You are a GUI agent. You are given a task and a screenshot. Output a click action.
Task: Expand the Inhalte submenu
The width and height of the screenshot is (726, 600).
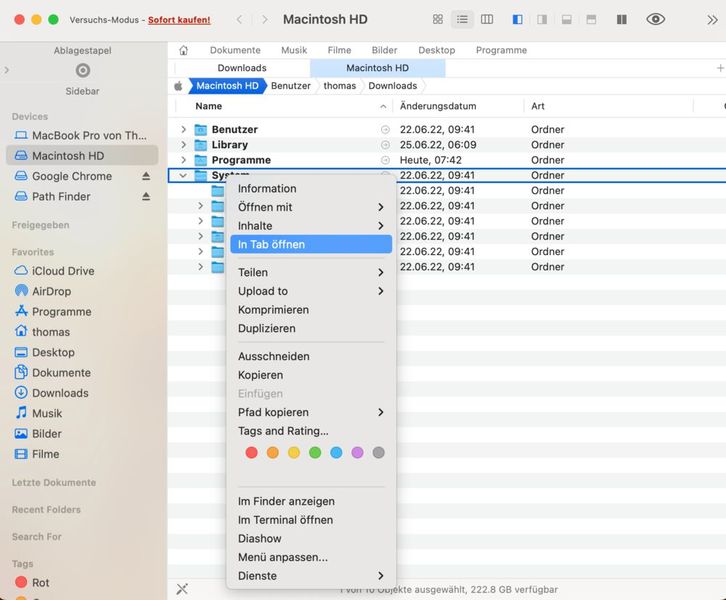click(x=381, y=226)
